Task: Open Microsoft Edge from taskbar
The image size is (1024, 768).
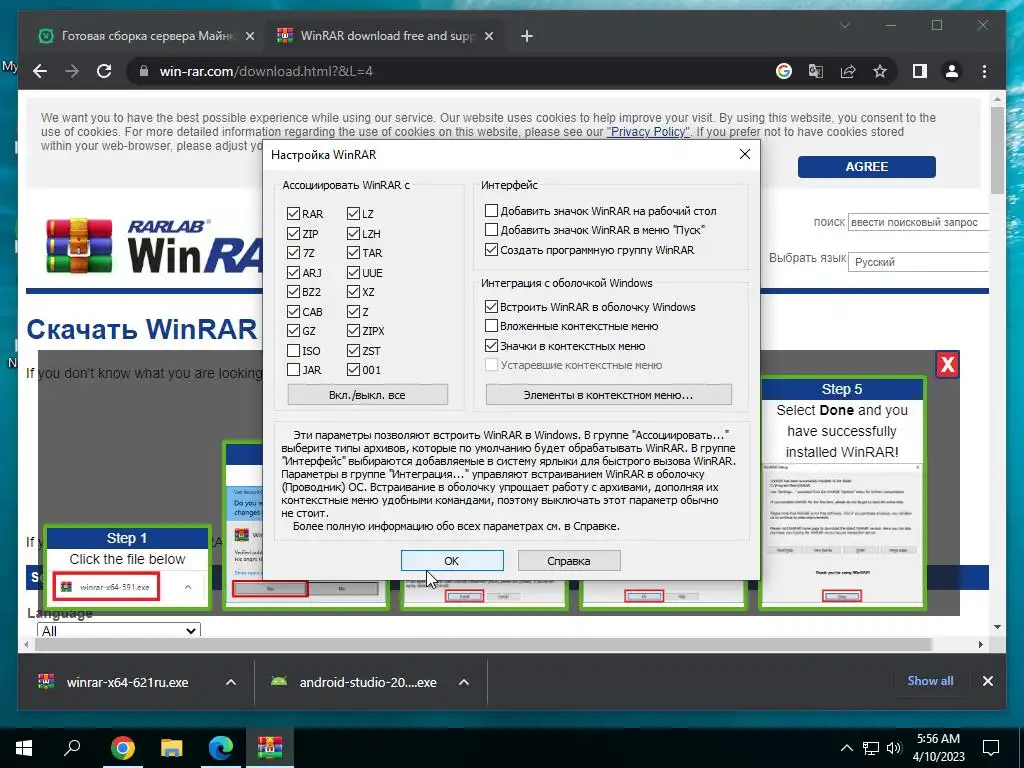Action: coord(221,747)
